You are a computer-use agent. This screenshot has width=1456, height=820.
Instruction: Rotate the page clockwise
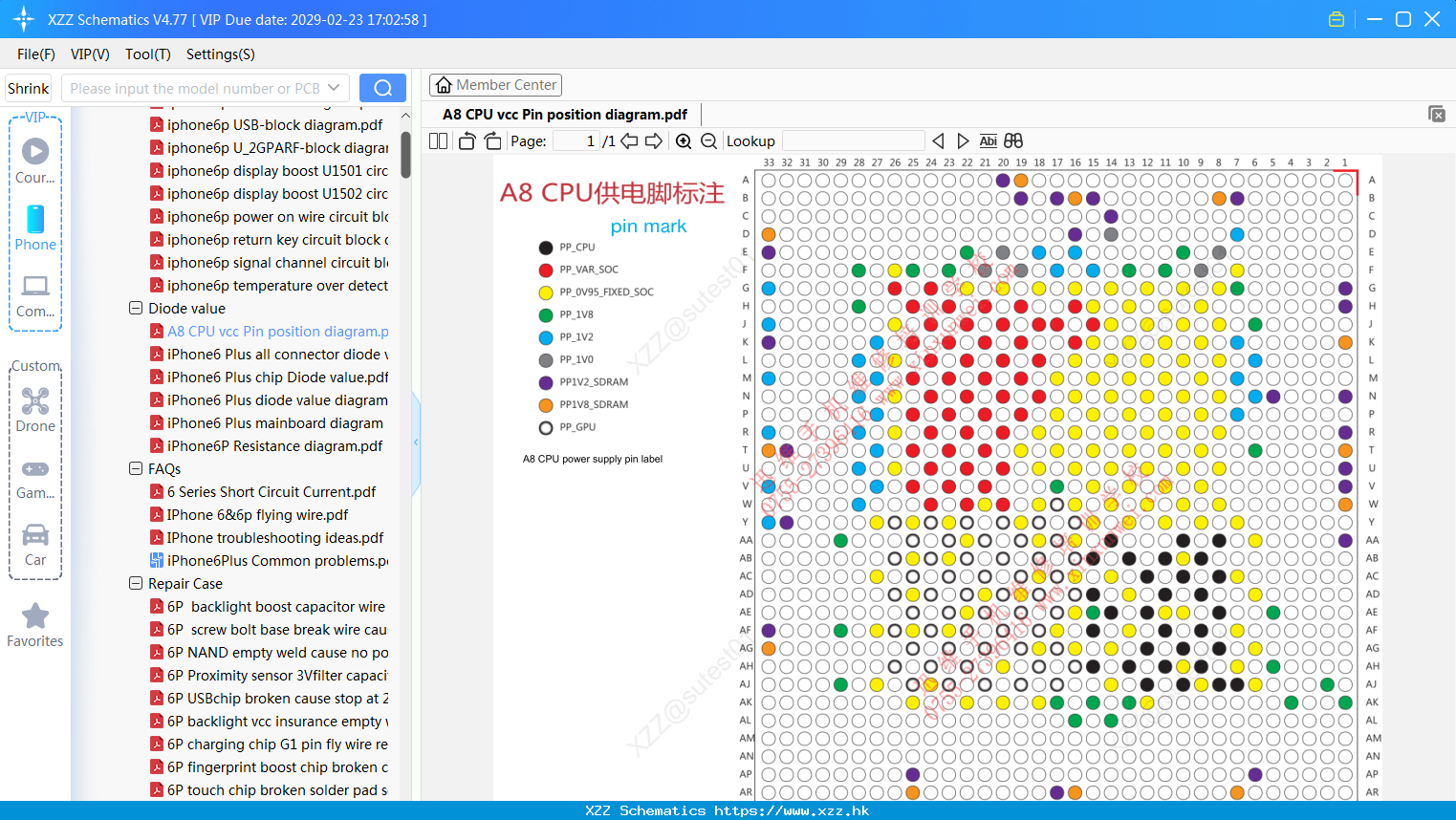point(492,140)
